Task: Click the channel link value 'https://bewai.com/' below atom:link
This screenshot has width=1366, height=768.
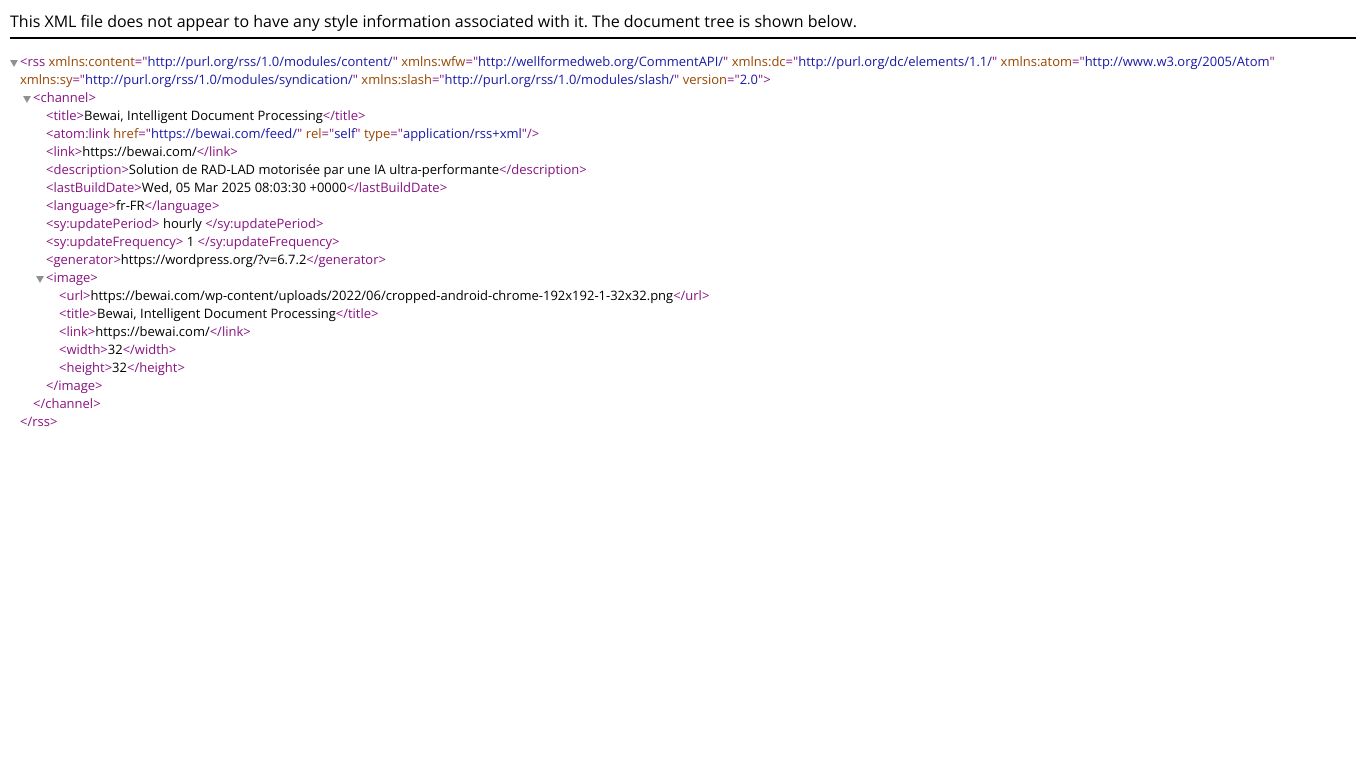Action: (x=139, y=151)
